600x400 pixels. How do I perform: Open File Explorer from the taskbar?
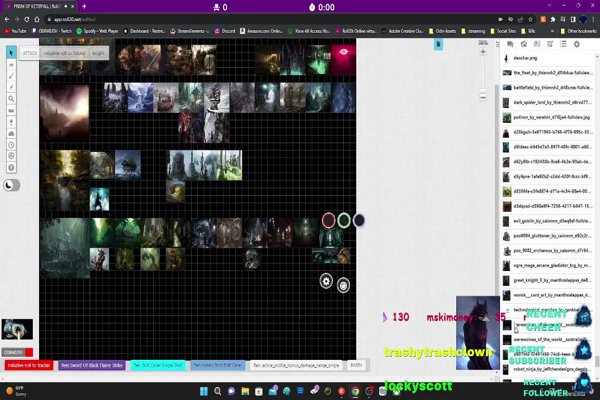245,391
